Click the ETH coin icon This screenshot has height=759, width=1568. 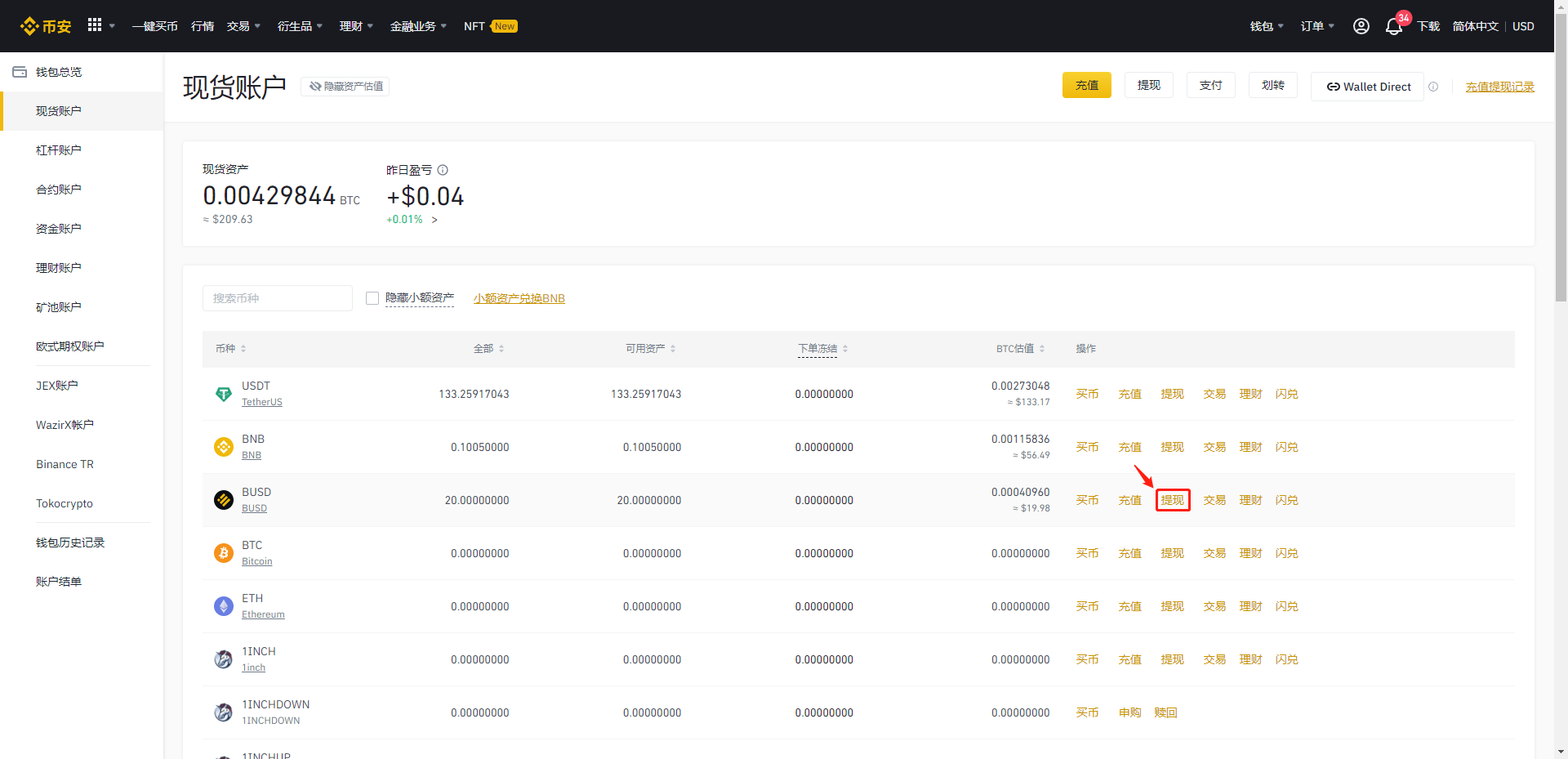pyautogui.click(x=224, y=606)
